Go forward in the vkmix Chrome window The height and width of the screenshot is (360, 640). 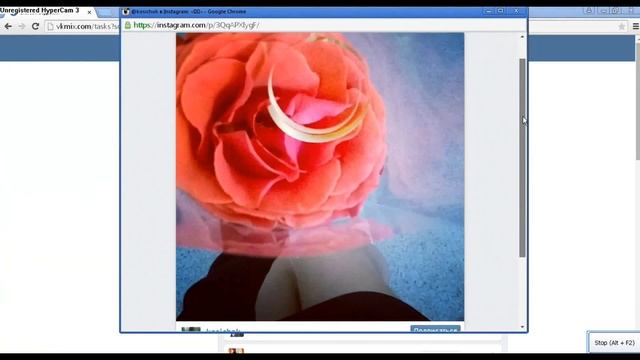[21, 27]
